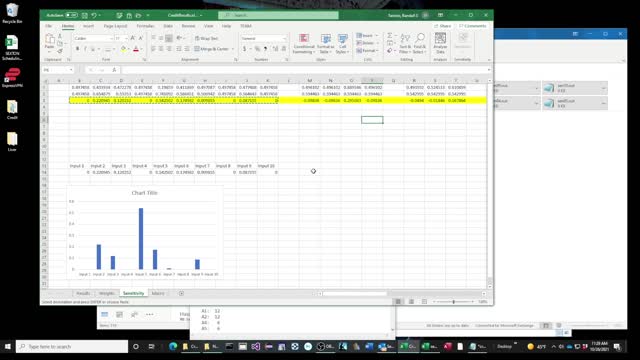Click the Bold formatting icon
The width and height of the screenshot is (640, 360).
77,49
